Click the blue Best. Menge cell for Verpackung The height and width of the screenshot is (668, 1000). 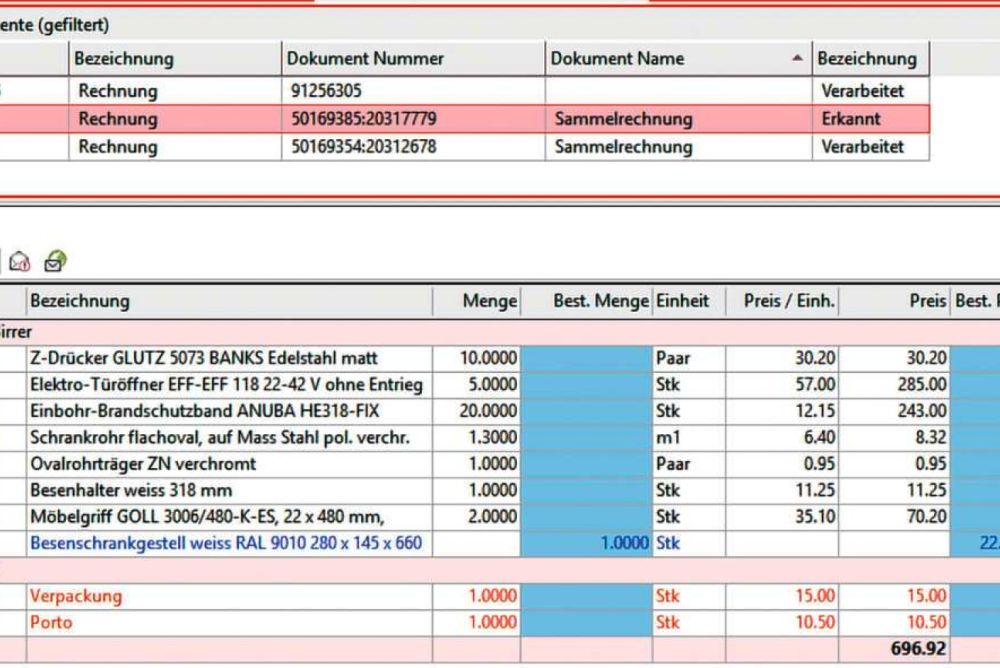587,596
